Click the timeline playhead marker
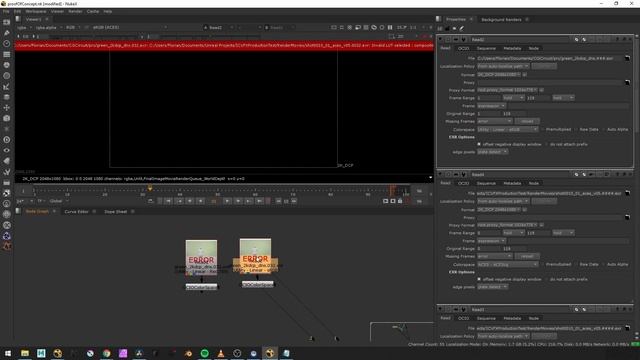The height and width of the screenshot is (360, 640). [x=150, y=189]
